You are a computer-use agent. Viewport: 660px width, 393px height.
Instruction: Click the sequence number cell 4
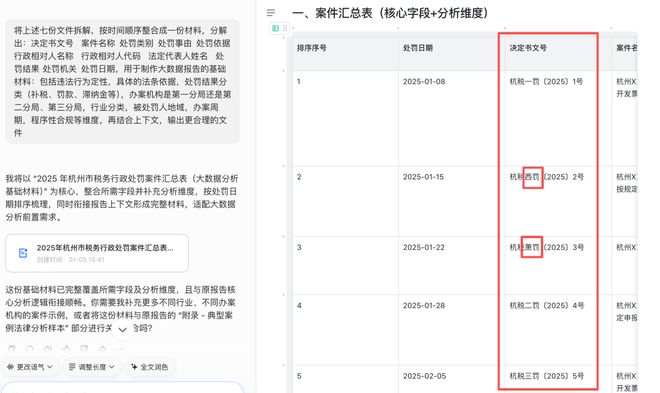point(299,306)
